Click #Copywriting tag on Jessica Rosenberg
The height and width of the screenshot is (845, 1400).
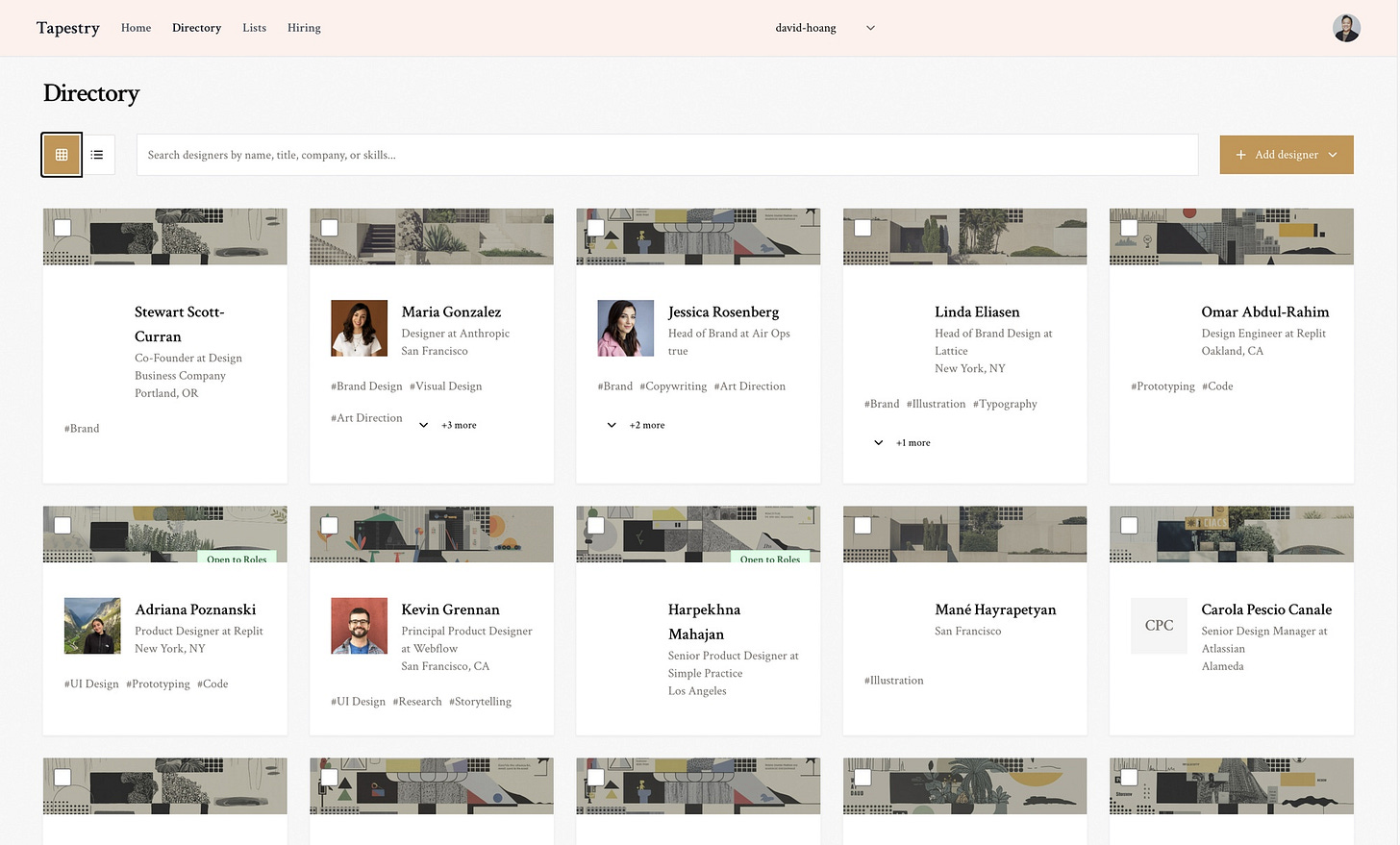[673, 386]
